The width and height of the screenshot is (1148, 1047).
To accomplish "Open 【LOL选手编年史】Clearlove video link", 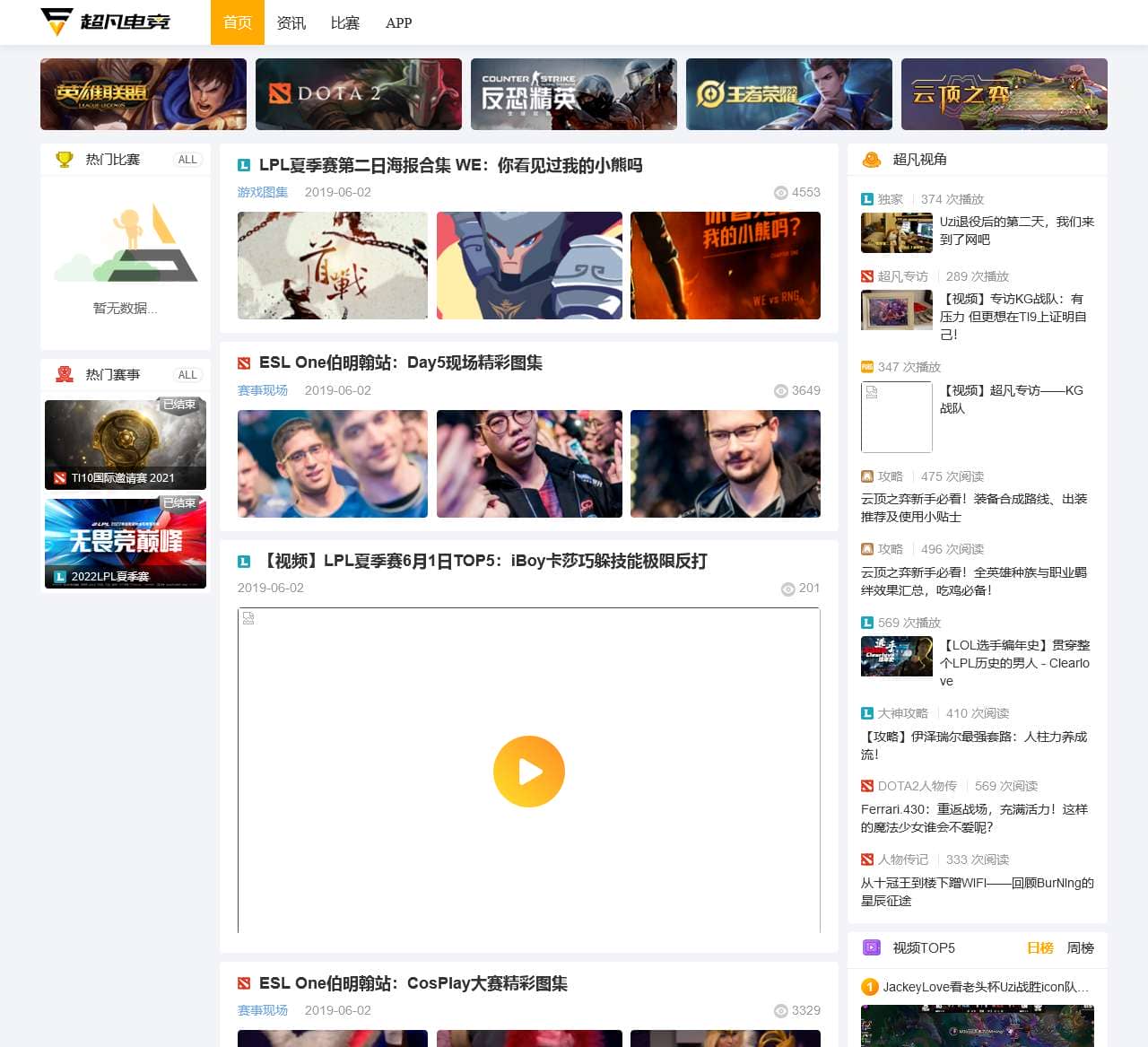I will pos(1015,663).
